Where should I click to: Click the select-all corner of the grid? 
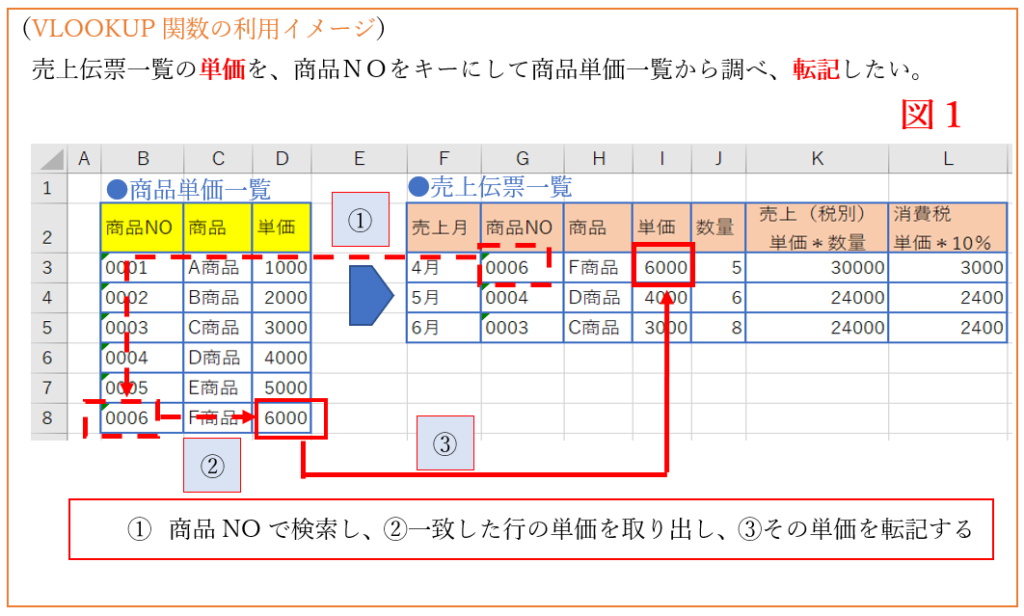[48, 158]
